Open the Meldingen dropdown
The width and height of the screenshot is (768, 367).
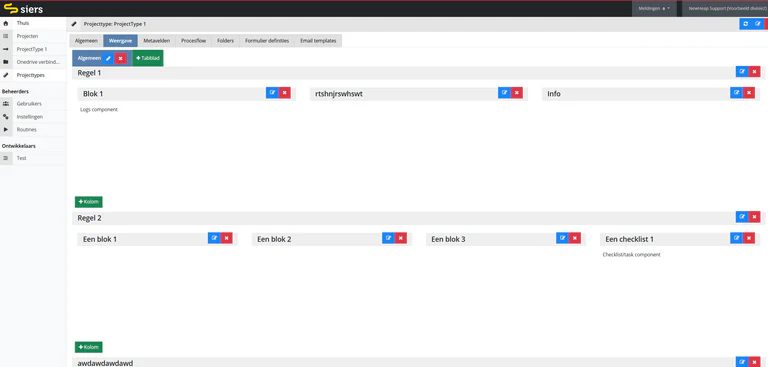(654, 8)
